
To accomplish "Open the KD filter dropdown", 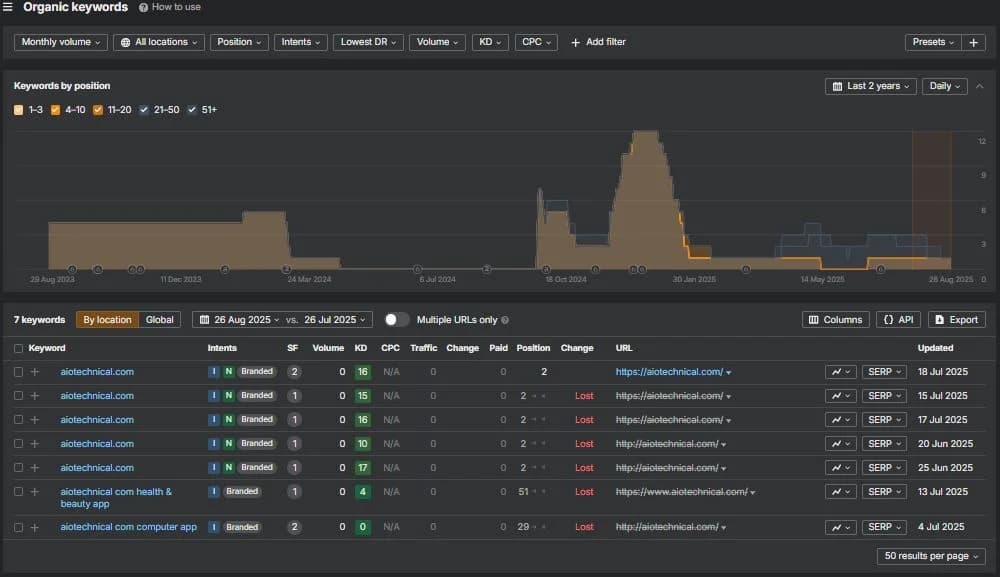I will pyautogui.click(x=490, y=42).
